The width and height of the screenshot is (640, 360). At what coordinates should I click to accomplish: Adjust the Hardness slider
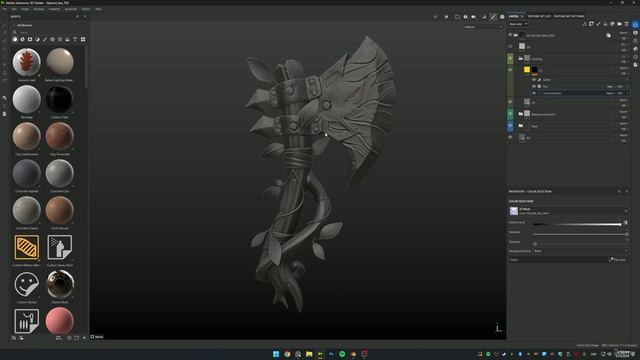580,234
